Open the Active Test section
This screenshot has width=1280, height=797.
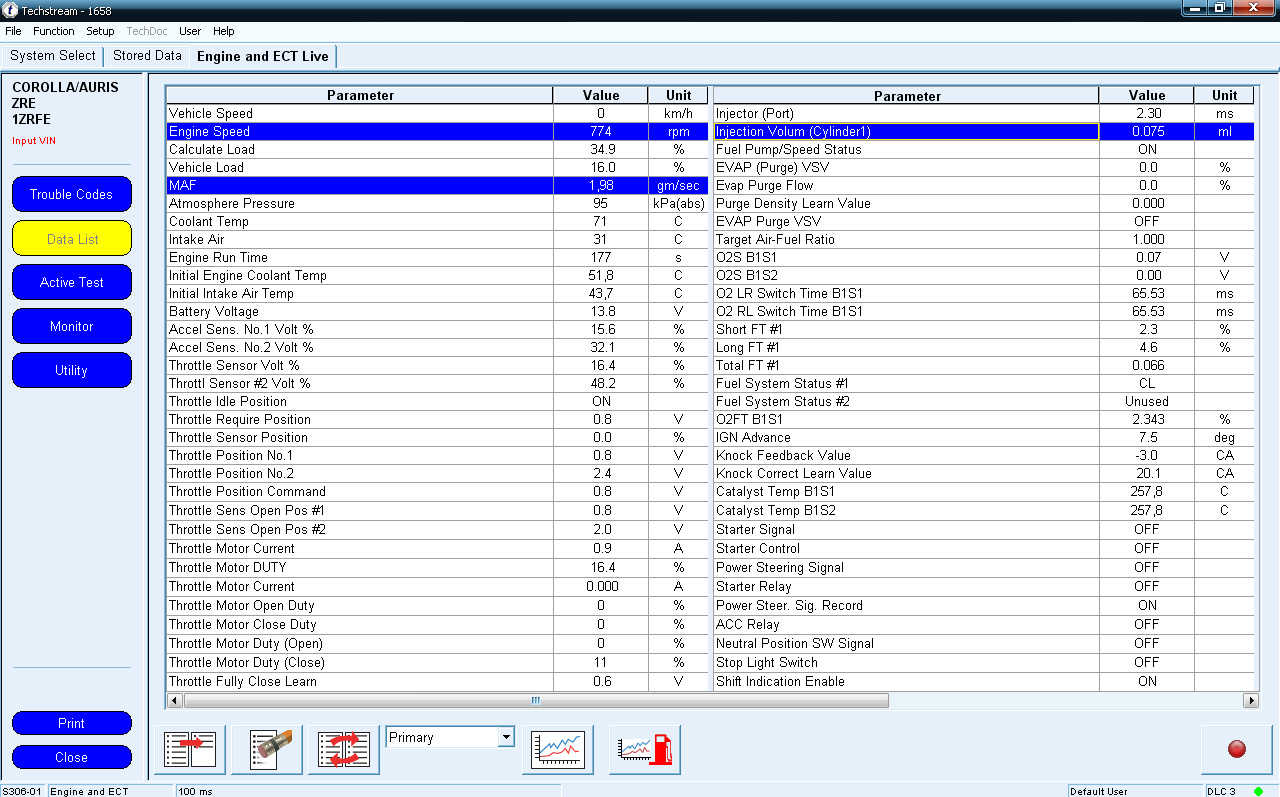point(71,282)
